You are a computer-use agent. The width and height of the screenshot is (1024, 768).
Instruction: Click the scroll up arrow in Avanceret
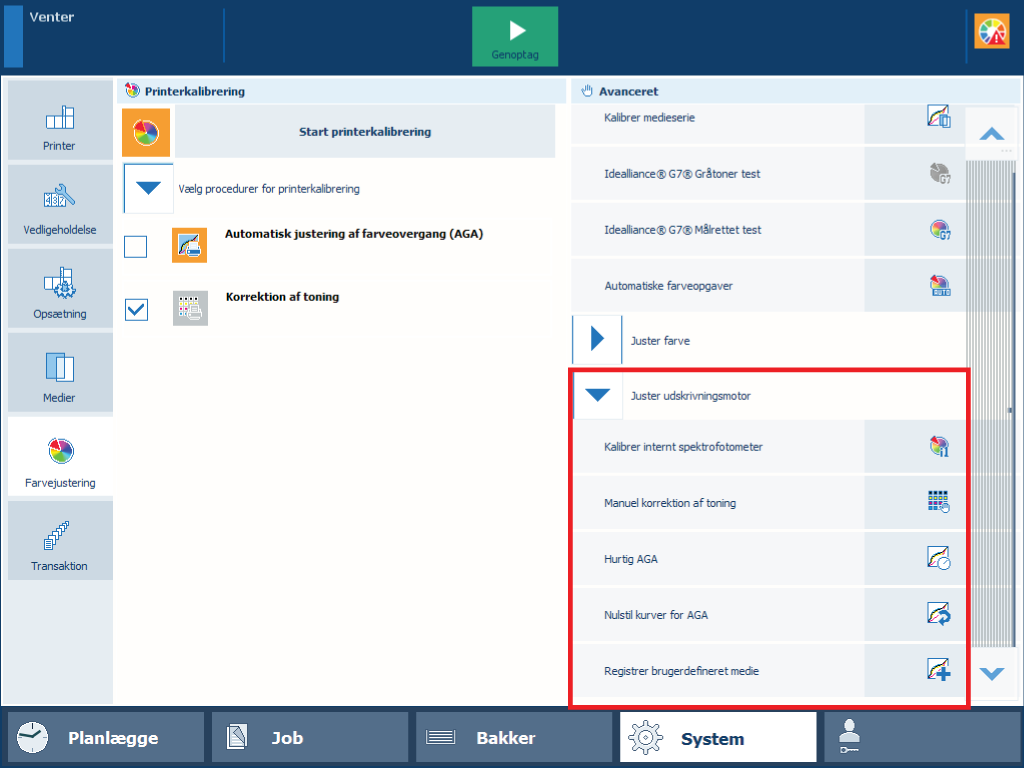coord(991,134)
